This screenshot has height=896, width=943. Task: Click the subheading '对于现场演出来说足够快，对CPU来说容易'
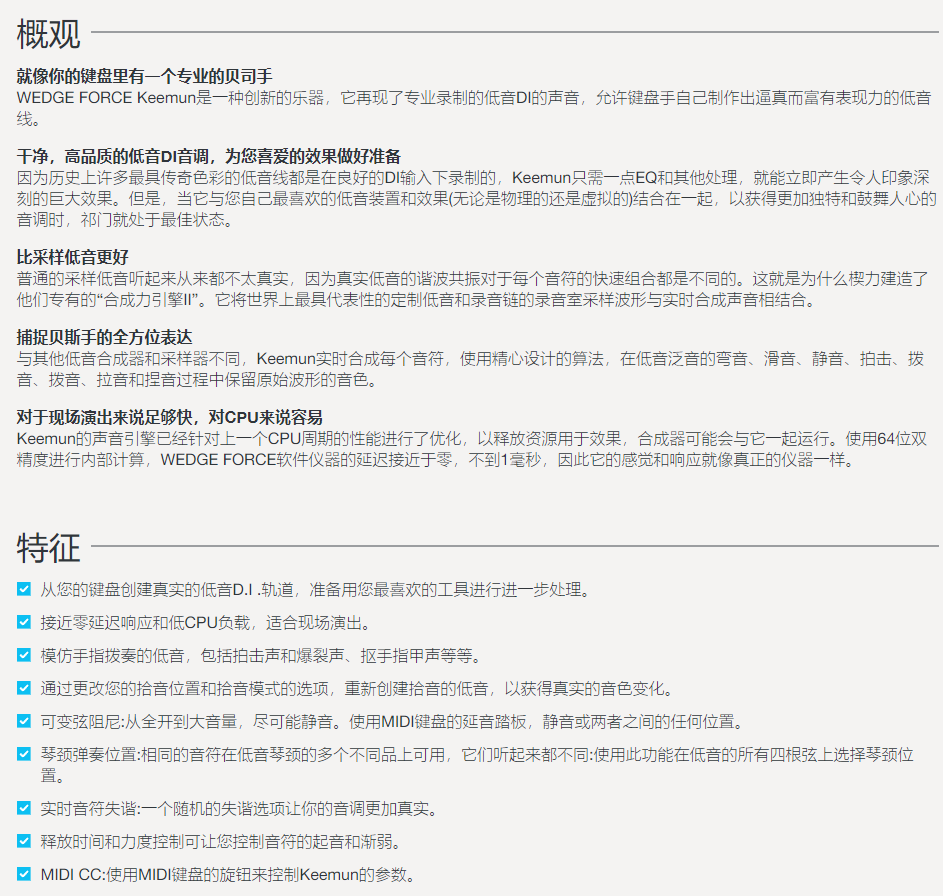click(169, 417)
